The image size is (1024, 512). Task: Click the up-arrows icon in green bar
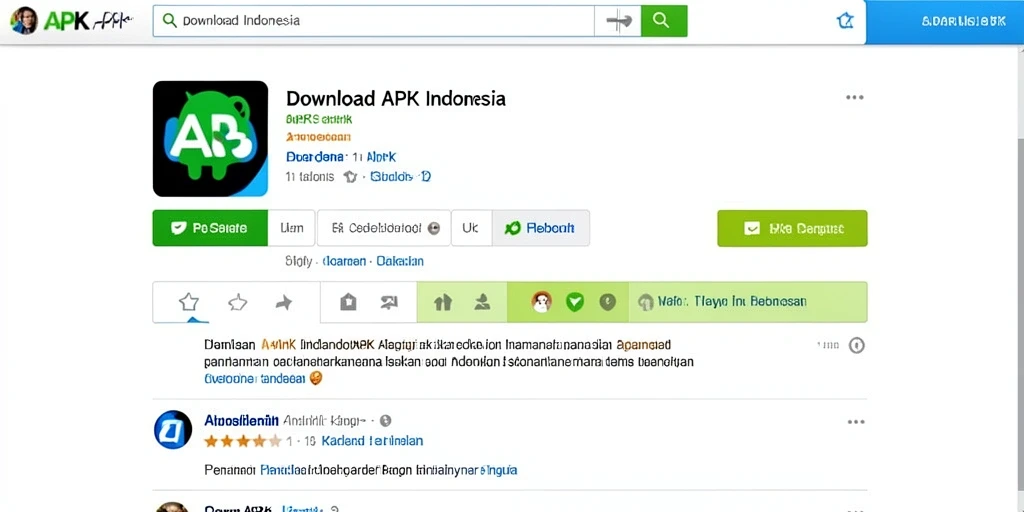click(x=443, y=302)
